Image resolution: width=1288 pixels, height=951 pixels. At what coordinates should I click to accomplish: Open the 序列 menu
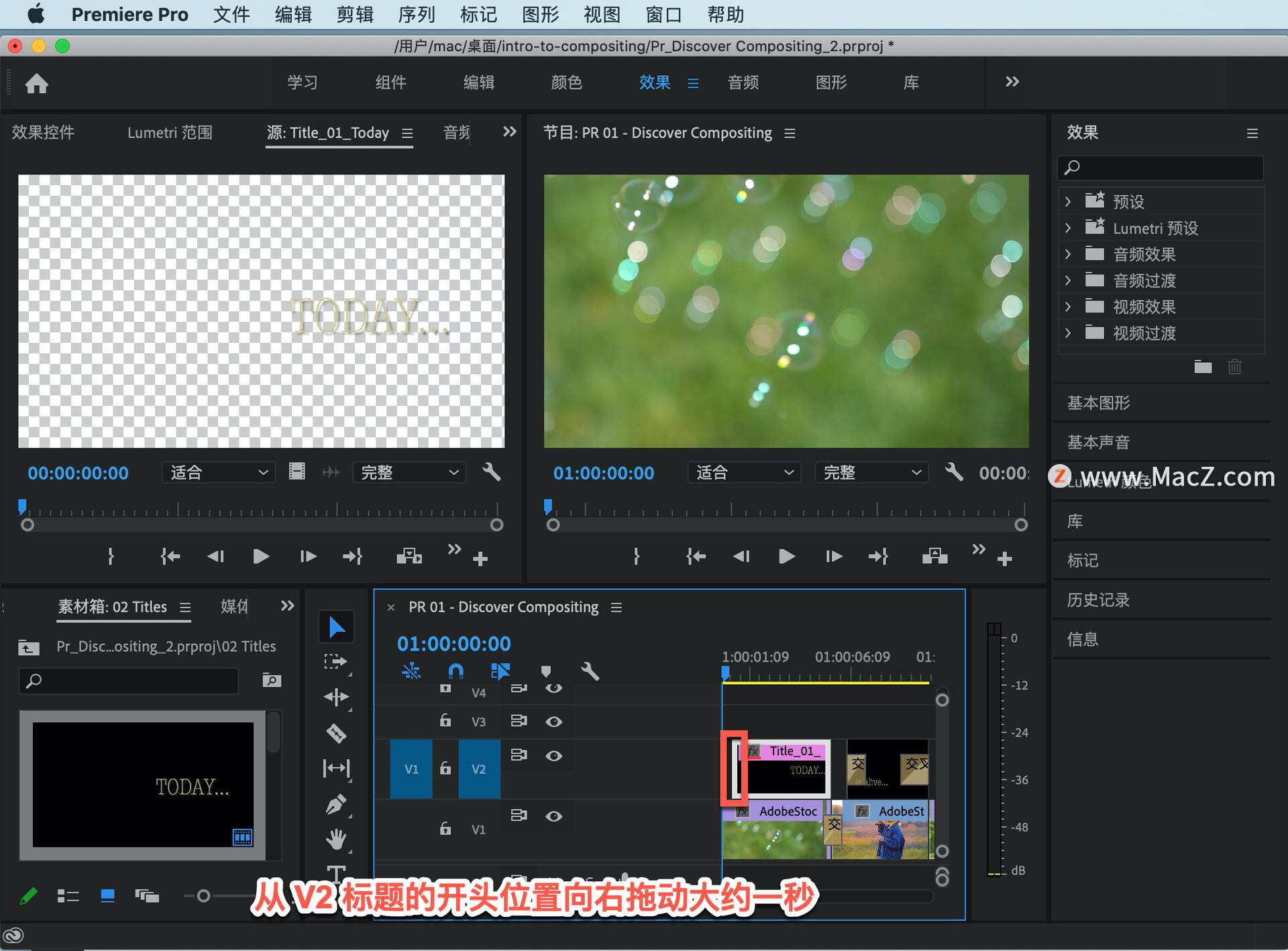pyautogui.click(x=417, y=14)
